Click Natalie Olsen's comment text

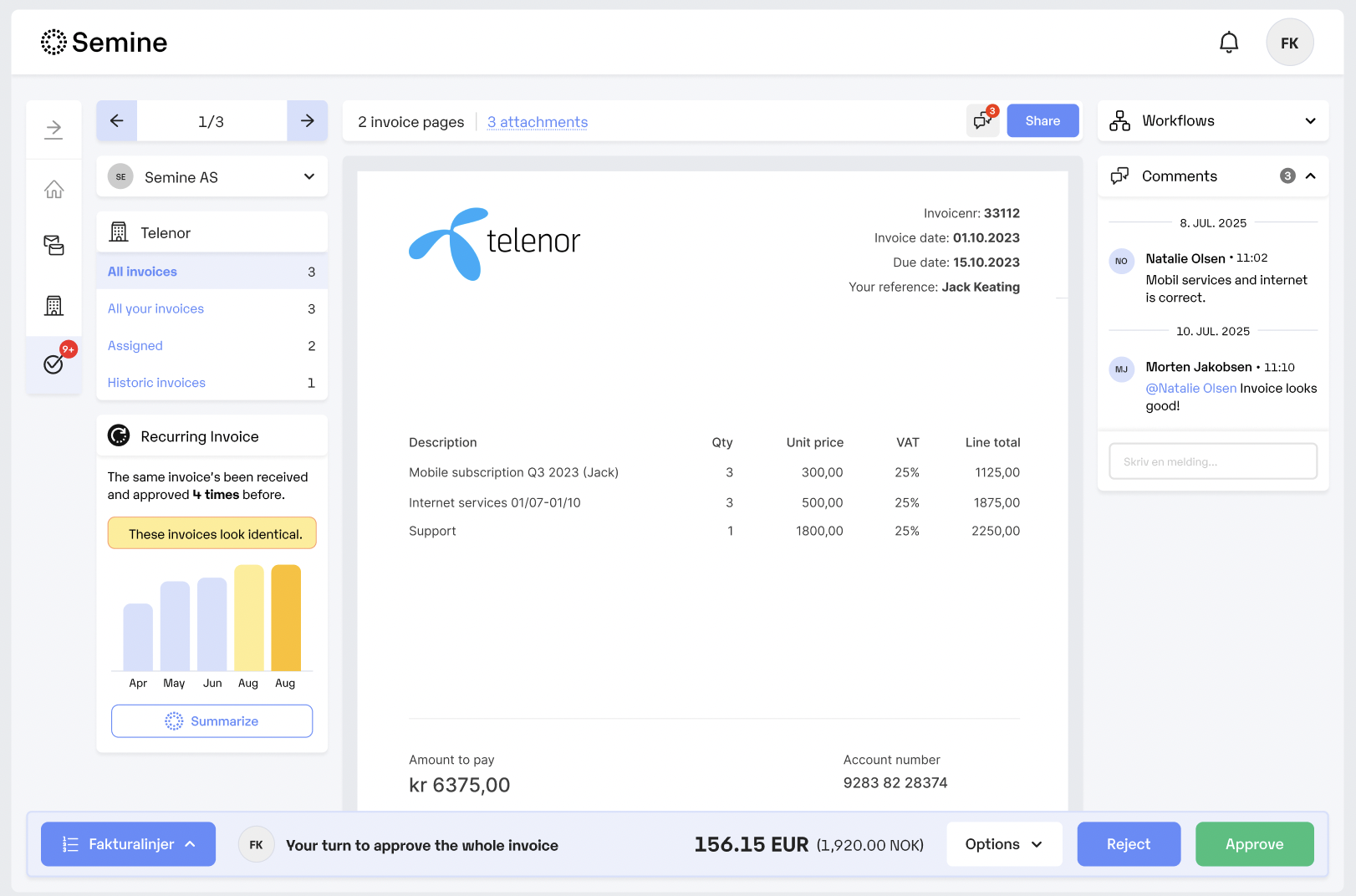click(1226, 288)
